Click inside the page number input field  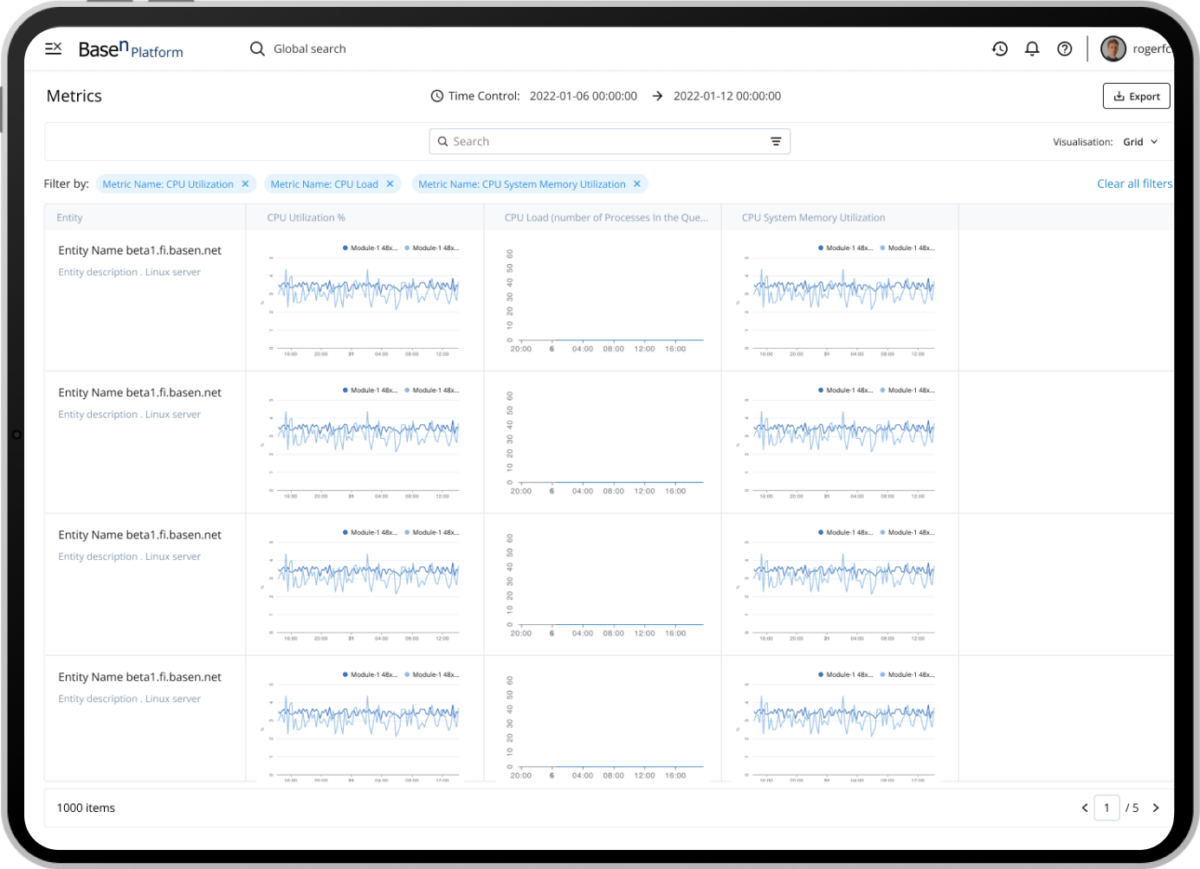click(x=1107, y=808)
